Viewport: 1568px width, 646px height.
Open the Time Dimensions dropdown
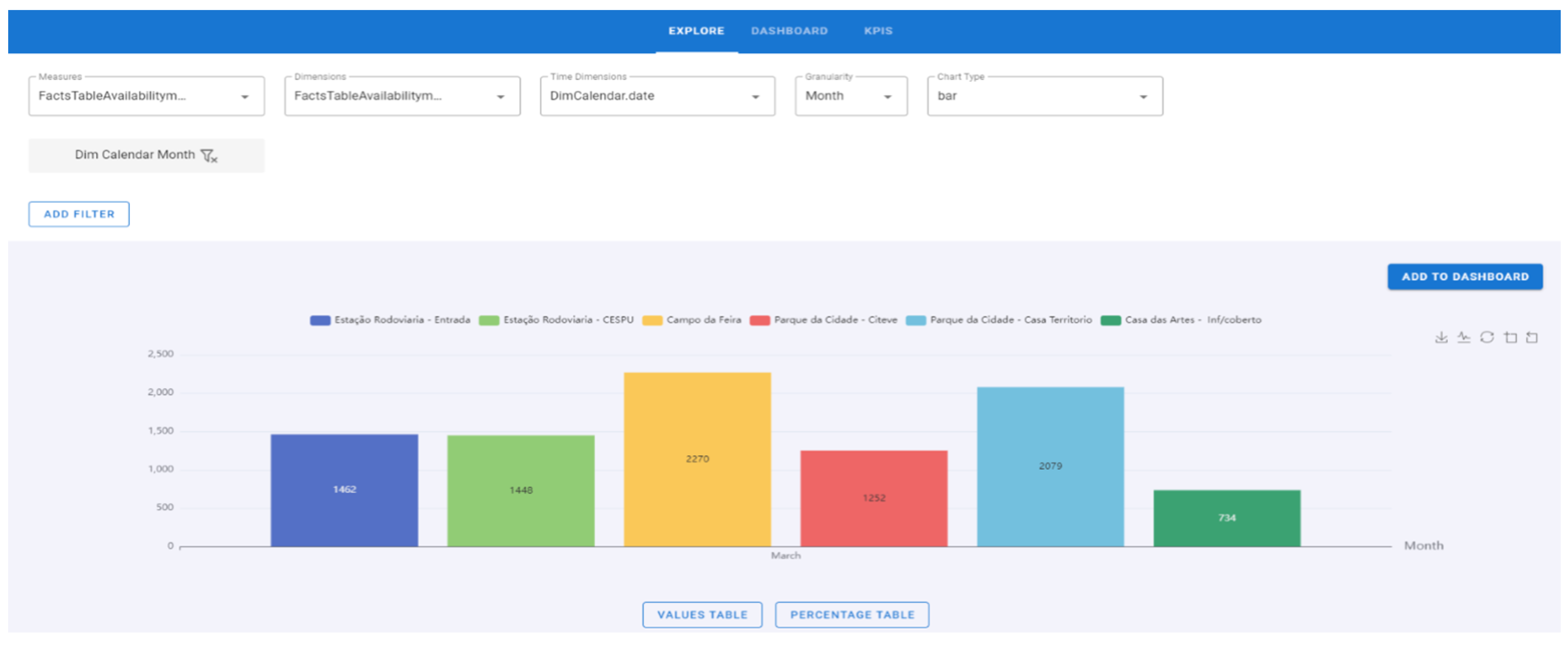(x=657, y=96)
